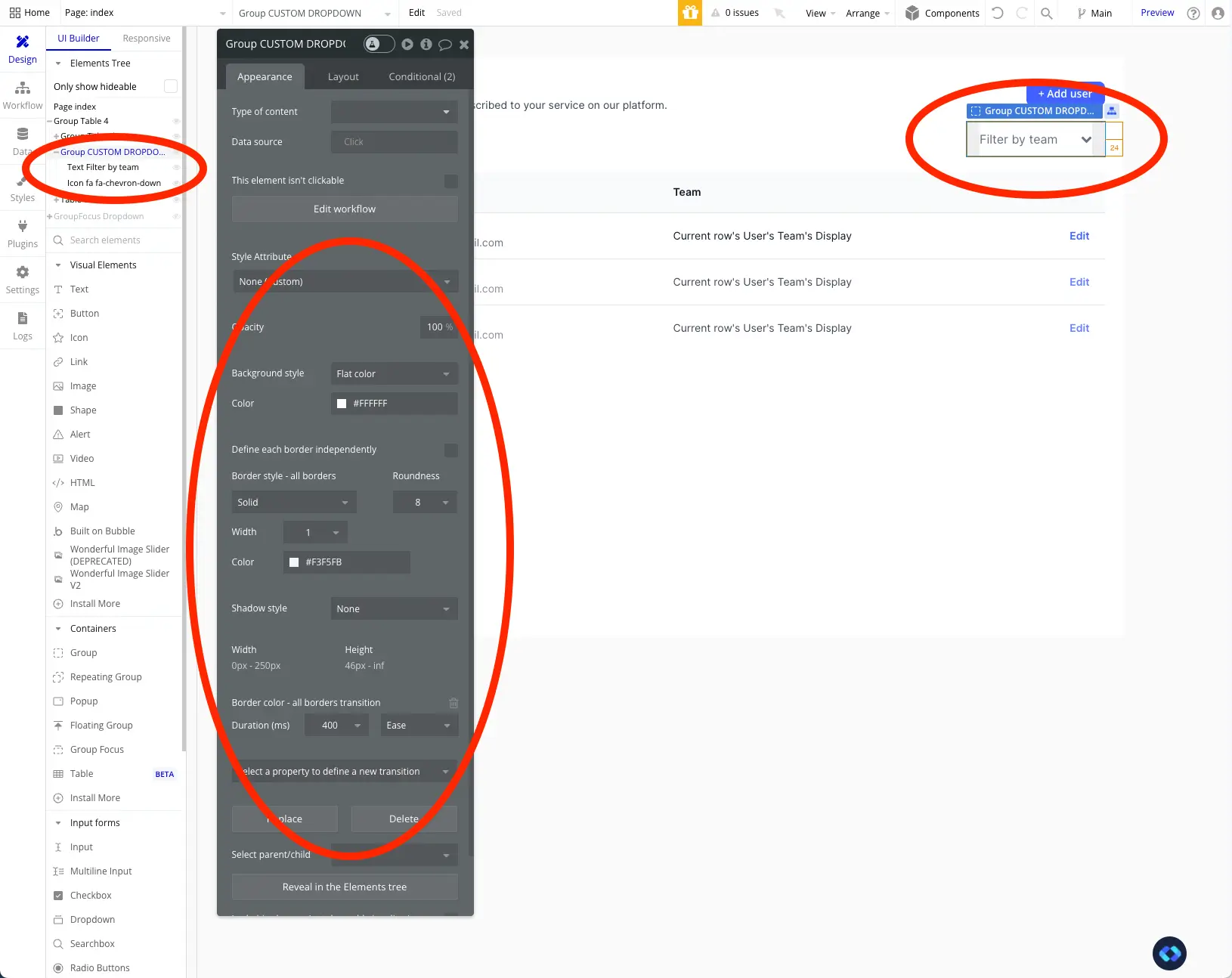
Task: Click 'Reveal in the Elements tree'
Action: 344,887
